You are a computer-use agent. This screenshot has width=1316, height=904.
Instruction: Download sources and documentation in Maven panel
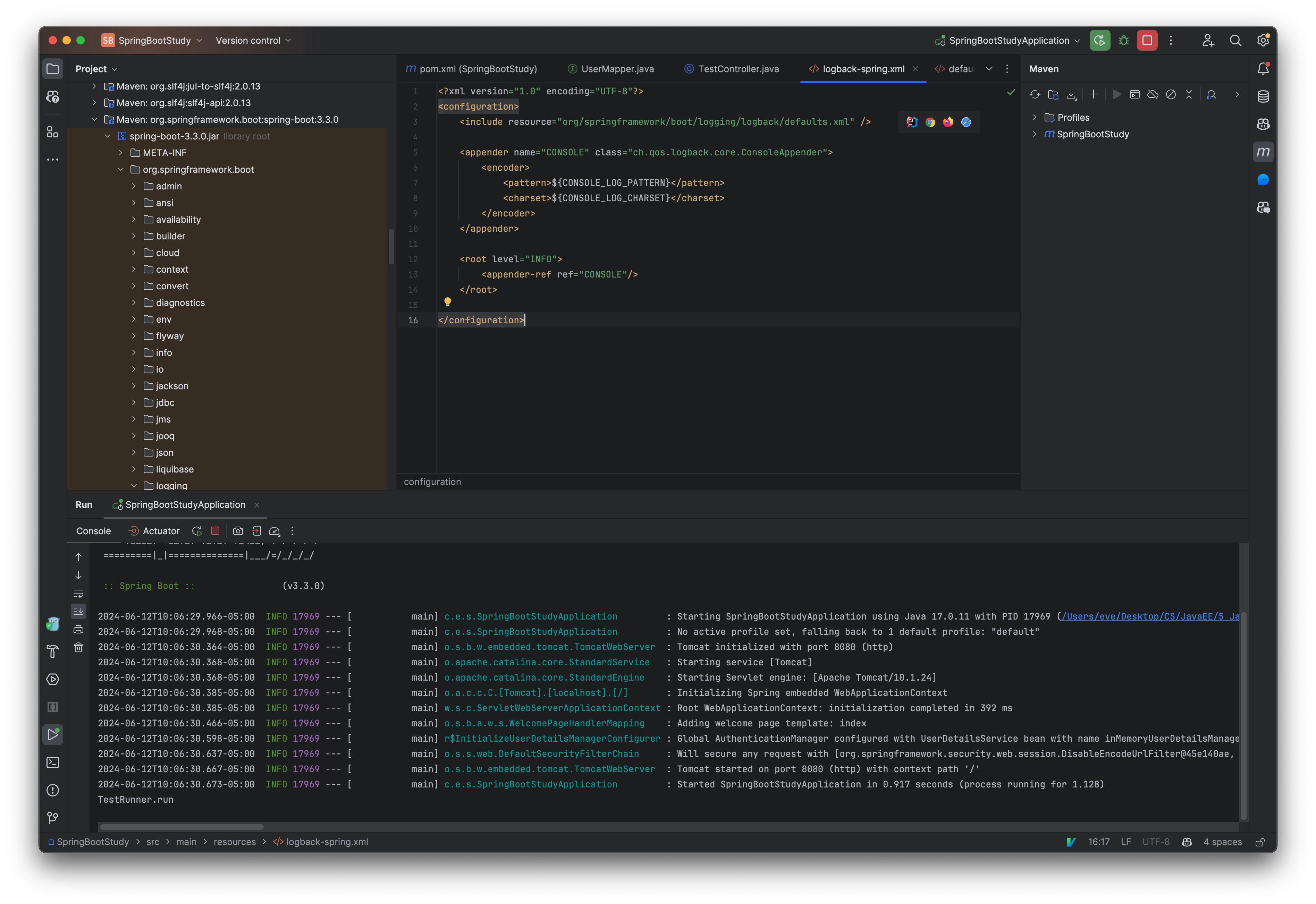click(1071, 95)
